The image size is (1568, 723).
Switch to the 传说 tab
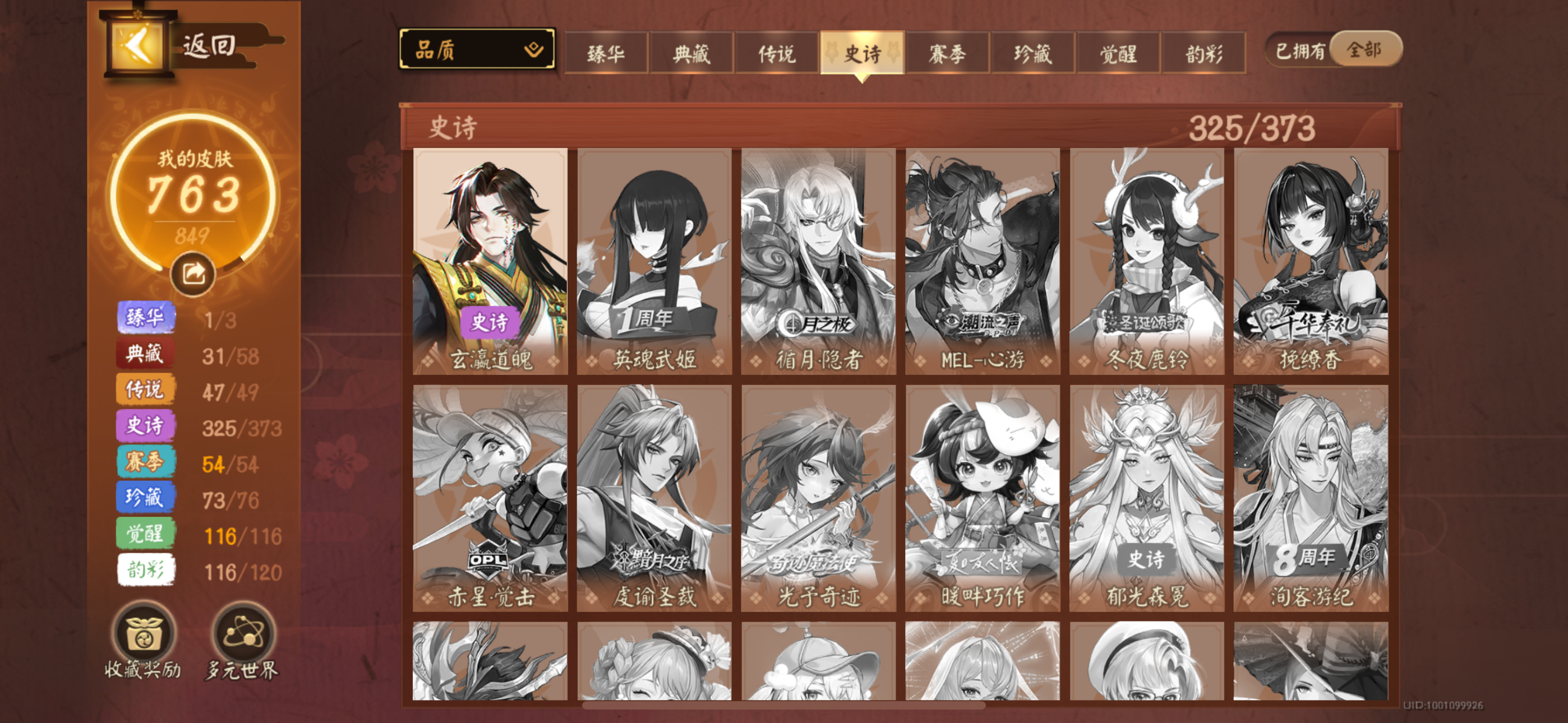(776, 54)
